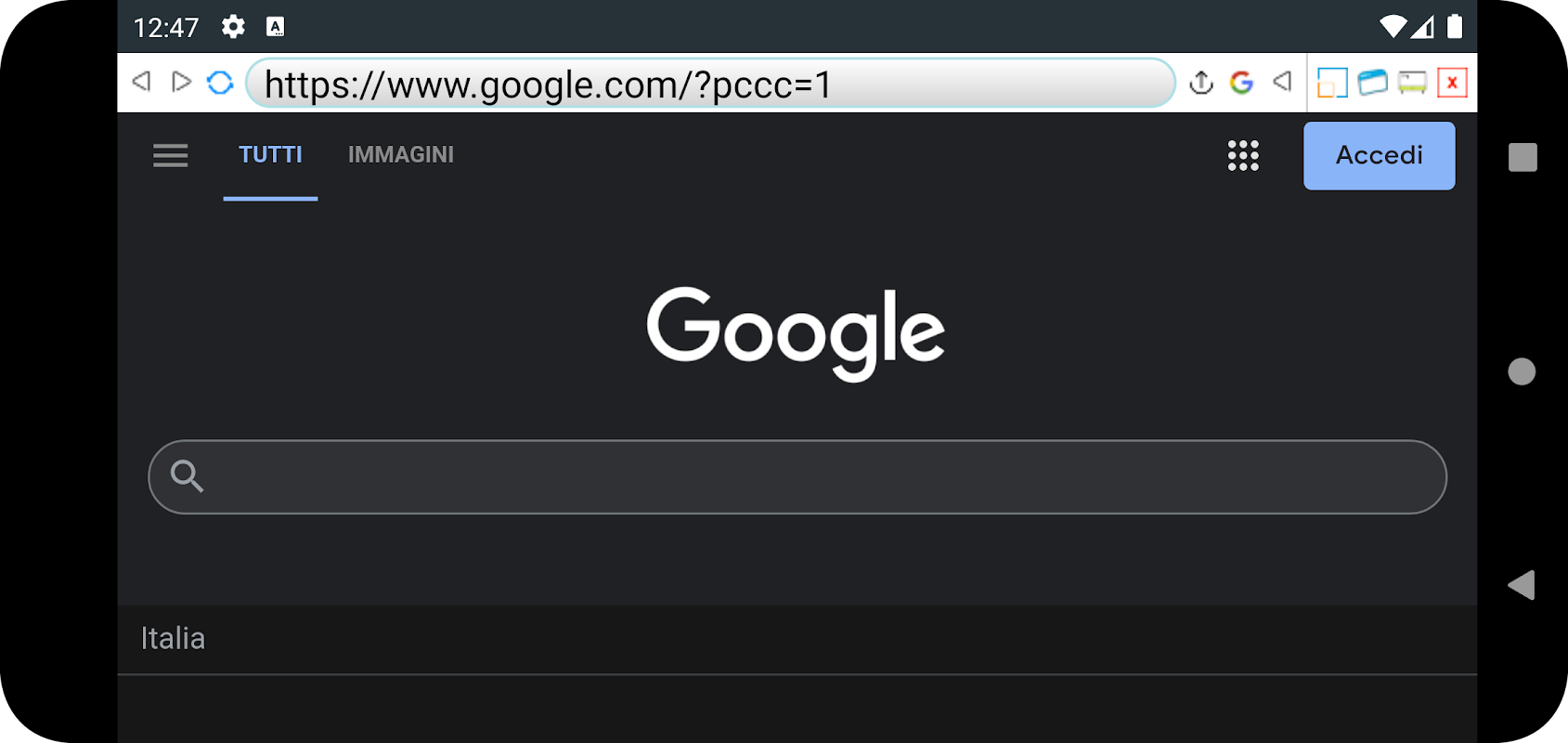Image resolution: width=1568 pixels, height=743 pixels.
Task: Click the blue-orange resize window icon
Action: 1332,83
